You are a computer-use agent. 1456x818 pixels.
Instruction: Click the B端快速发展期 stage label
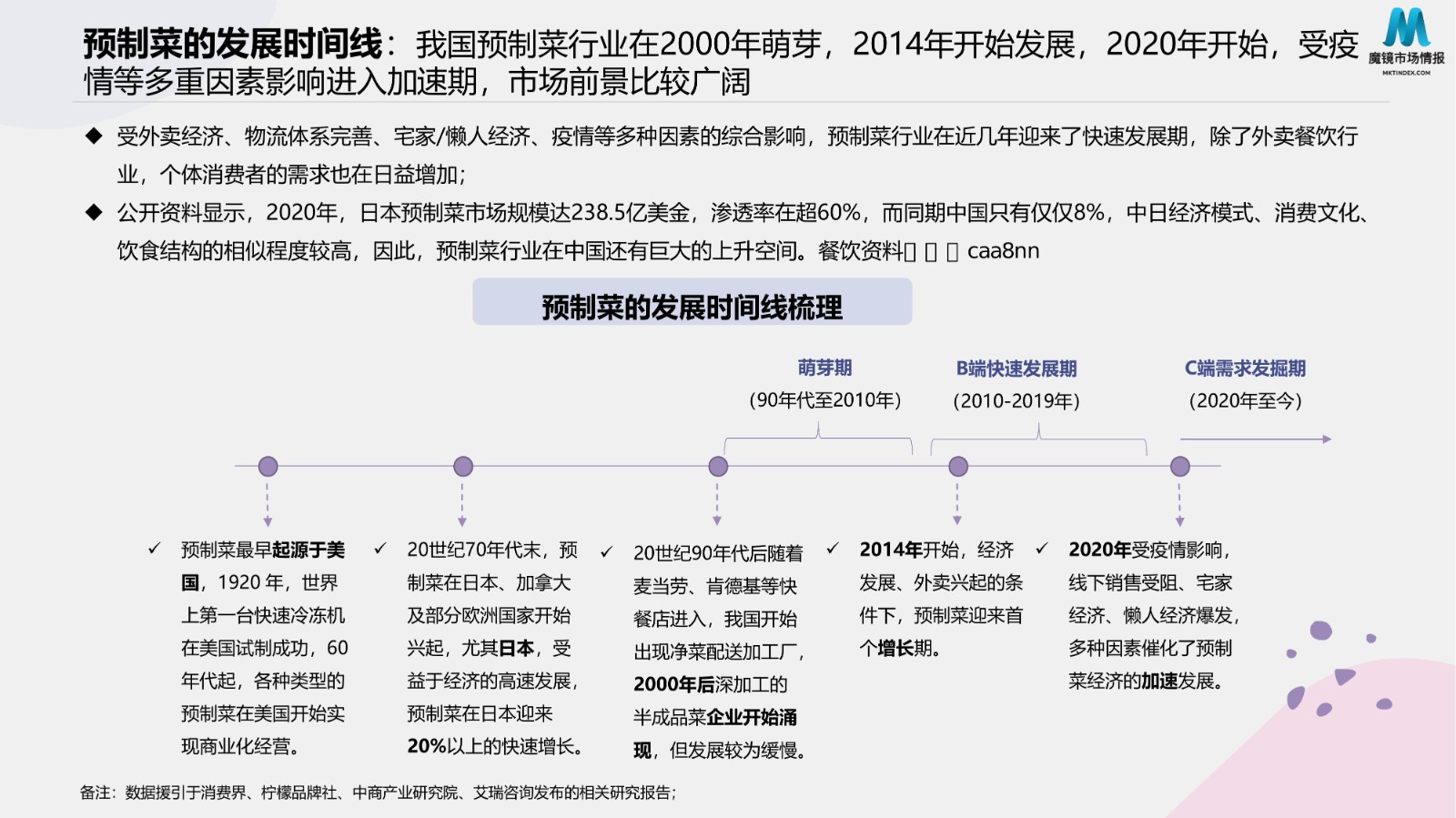click(x=1016, y=369)
